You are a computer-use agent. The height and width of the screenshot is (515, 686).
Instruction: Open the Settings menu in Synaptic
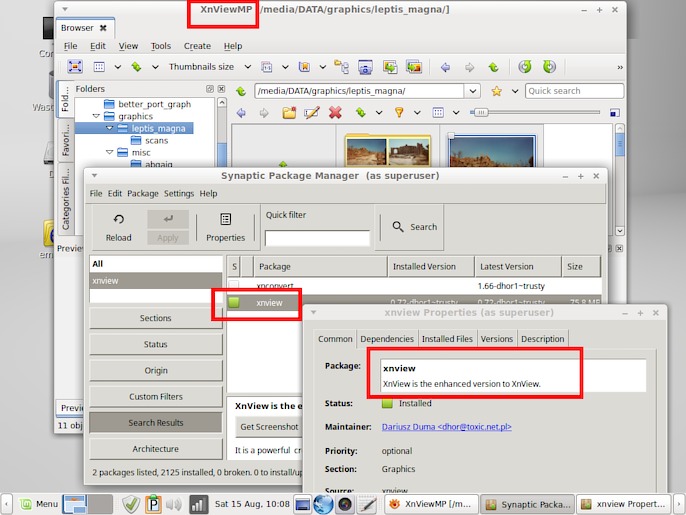click(178, 193)
